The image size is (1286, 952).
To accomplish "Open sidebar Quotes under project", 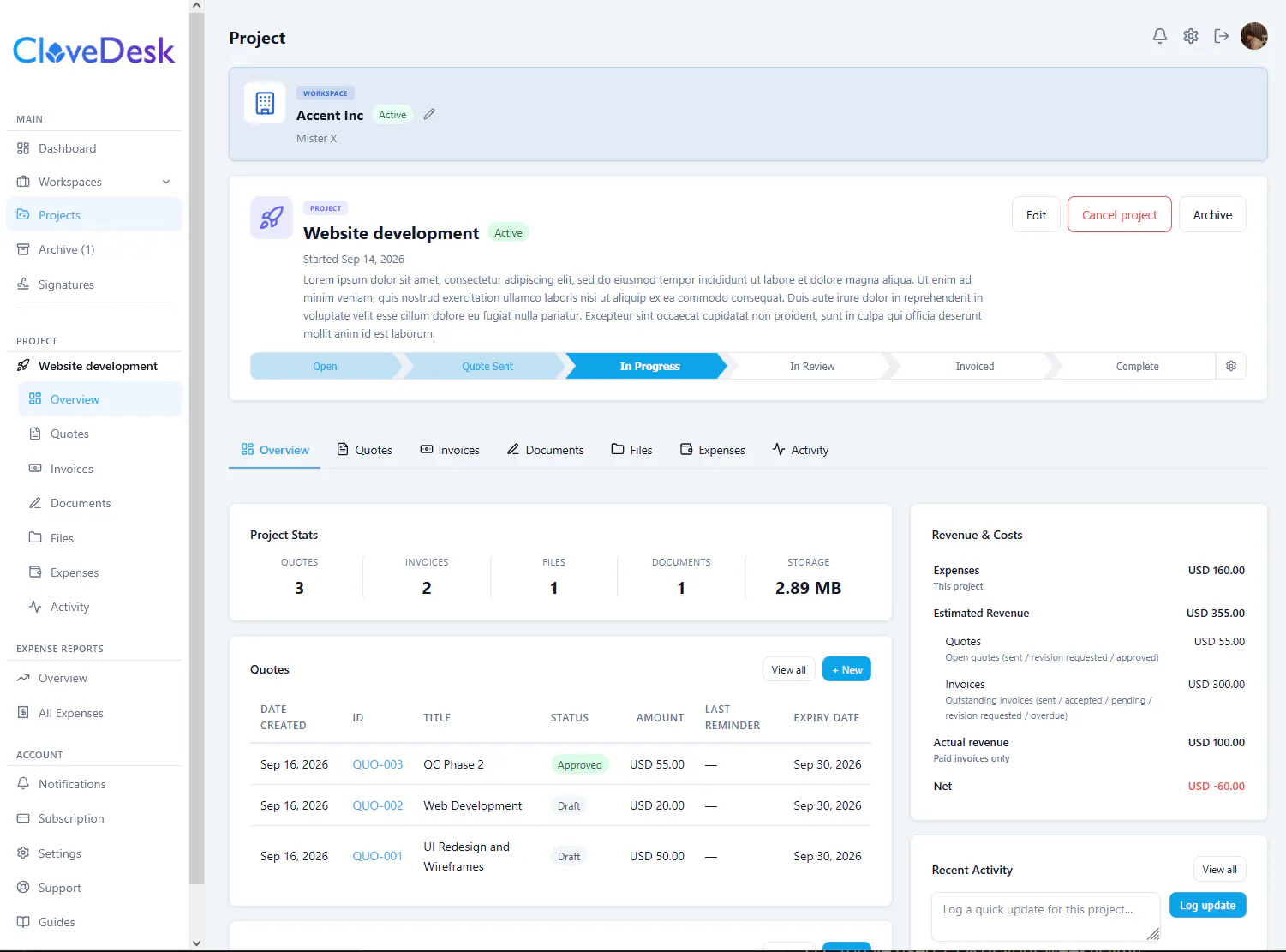I will click(x=100, y=434).
